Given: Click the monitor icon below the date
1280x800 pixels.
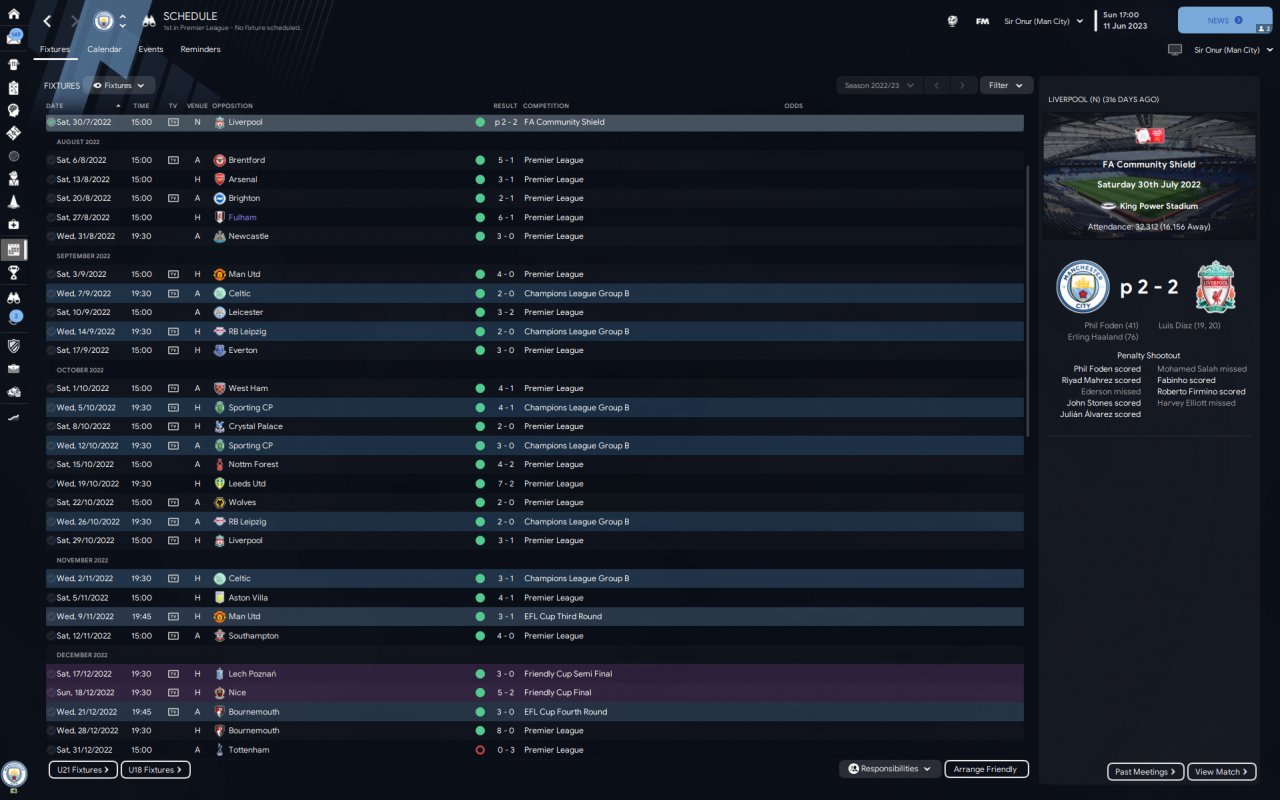Looking at the screenshot, I should 1175,50.
